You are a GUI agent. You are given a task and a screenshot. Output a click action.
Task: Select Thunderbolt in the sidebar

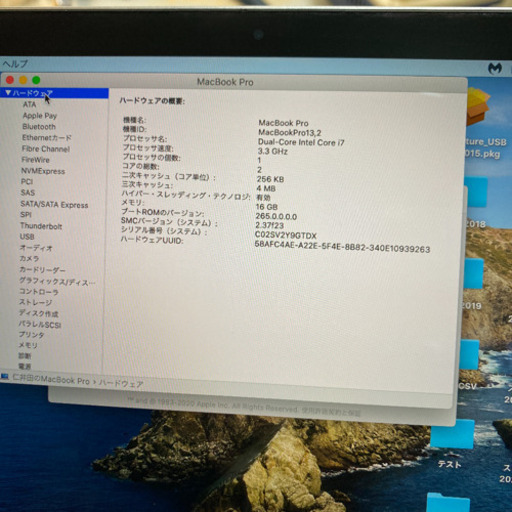point(41,226)
